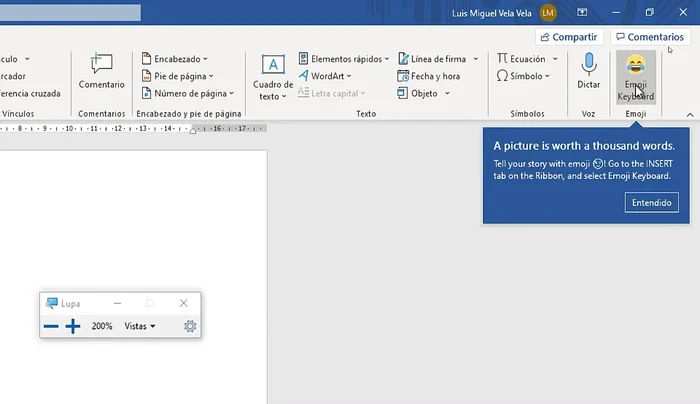Click the Referencia cruzada command
Screen dimensions: 700x404
coord(30,93)
